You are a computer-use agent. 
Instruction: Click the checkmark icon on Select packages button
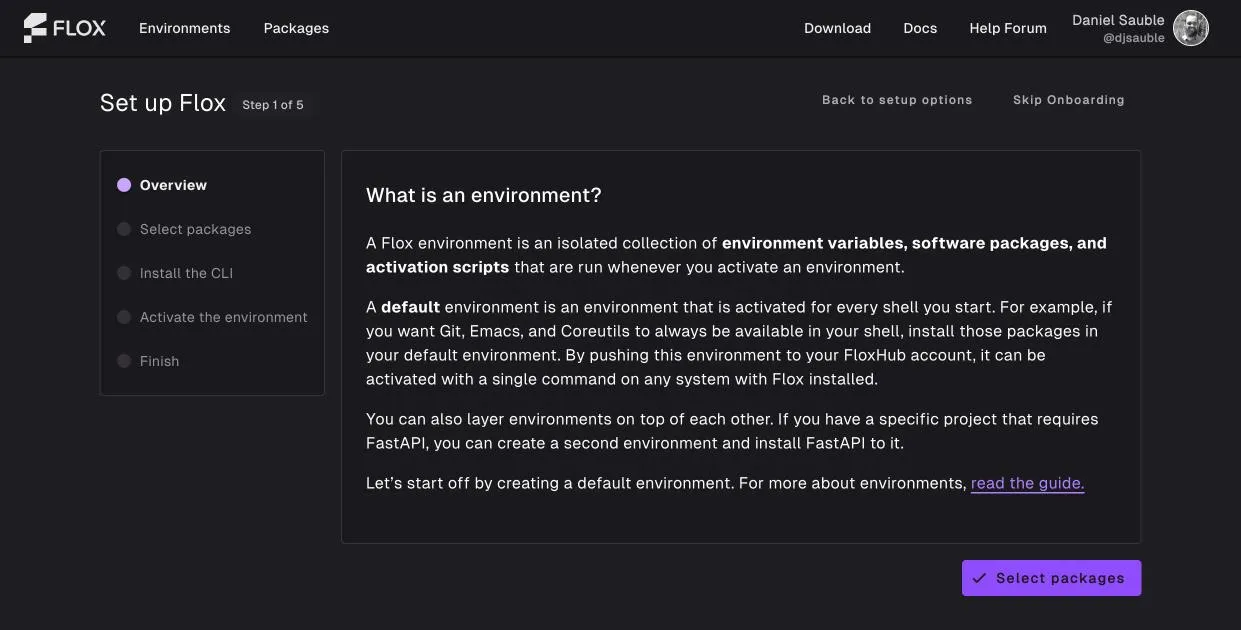pos(979,578)
